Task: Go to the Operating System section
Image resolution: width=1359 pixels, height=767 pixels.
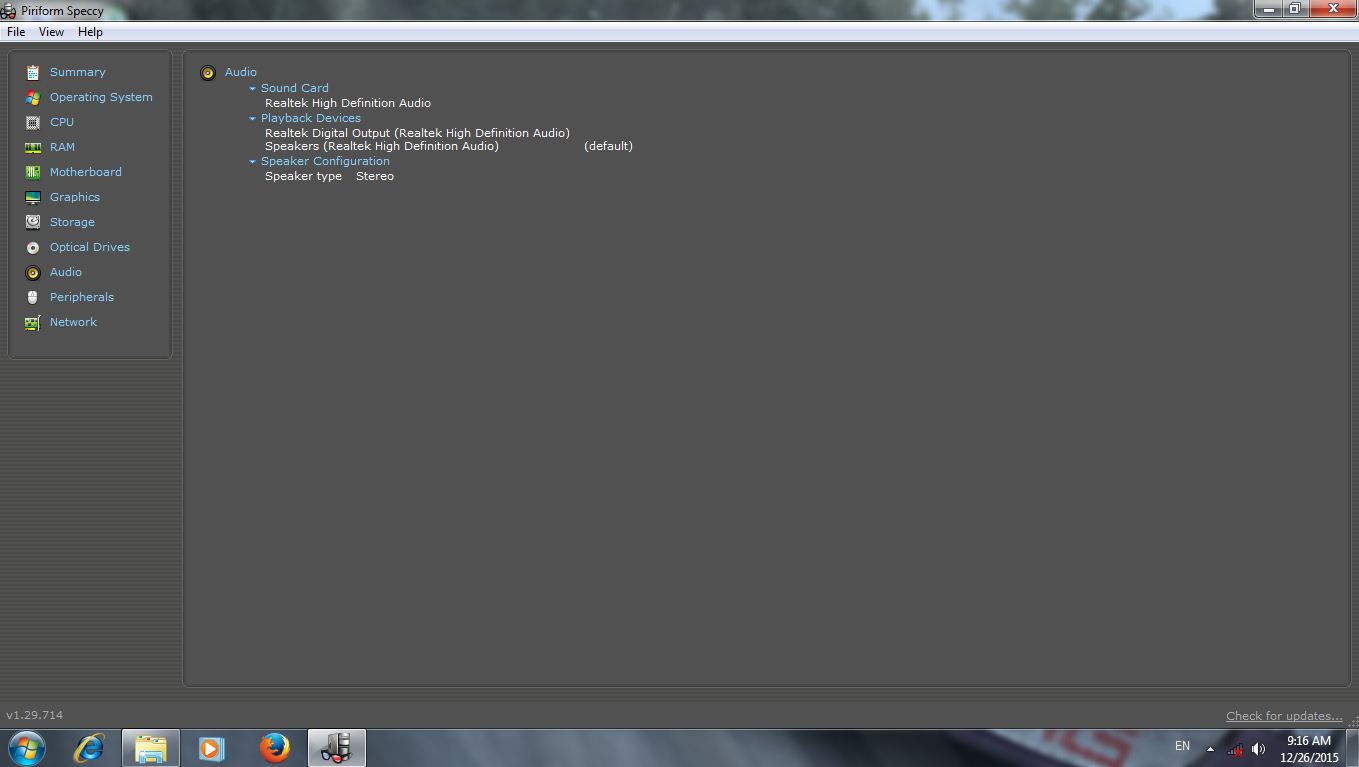Action: pos(101,97)
